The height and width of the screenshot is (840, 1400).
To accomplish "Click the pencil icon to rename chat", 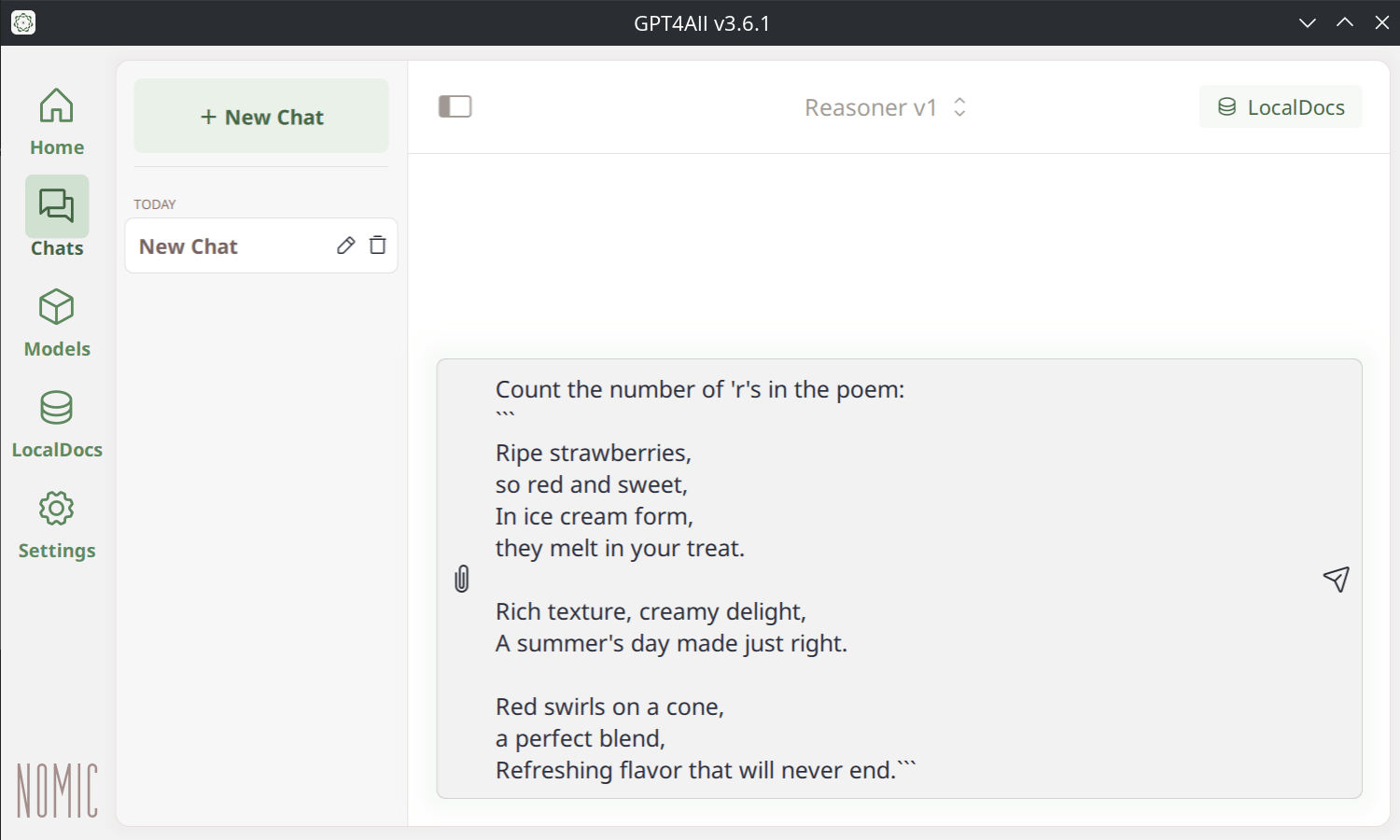I will (345, 245).
